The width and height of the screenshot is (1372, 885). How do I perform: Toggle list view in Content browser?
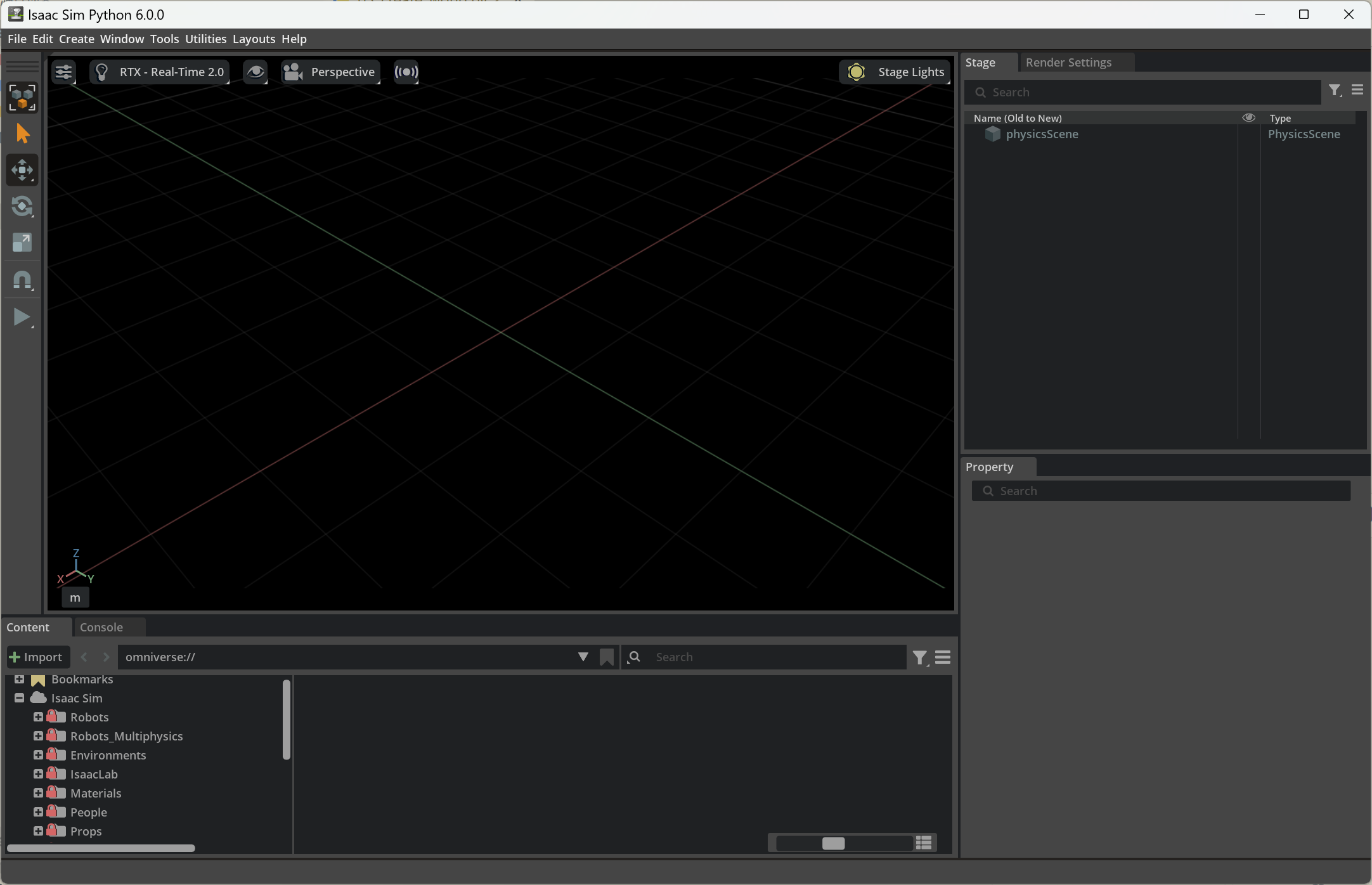(924, 843)
